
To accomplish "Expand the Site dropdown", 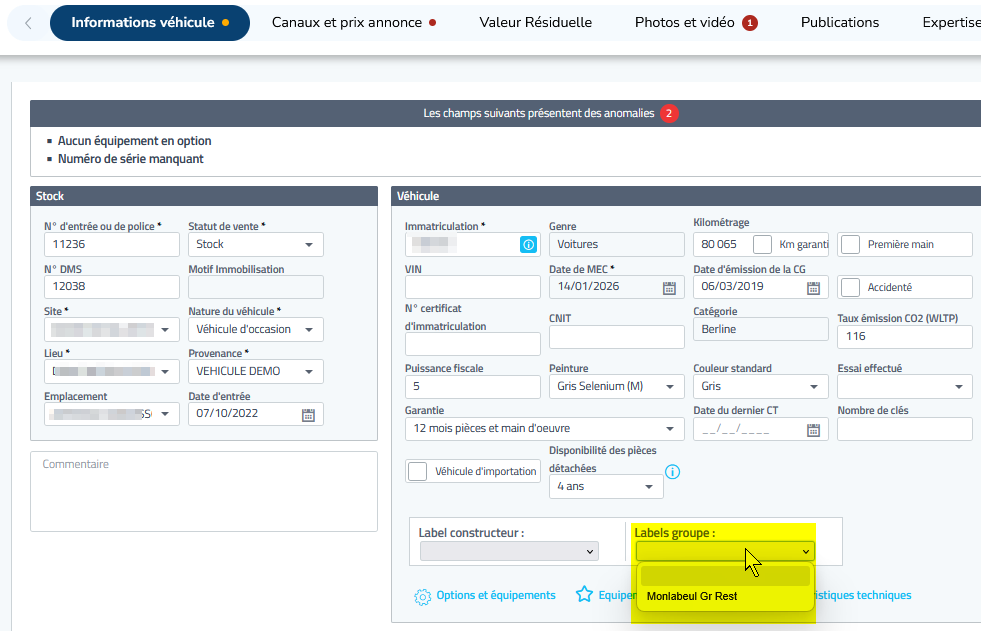I will tap(111, 330).
